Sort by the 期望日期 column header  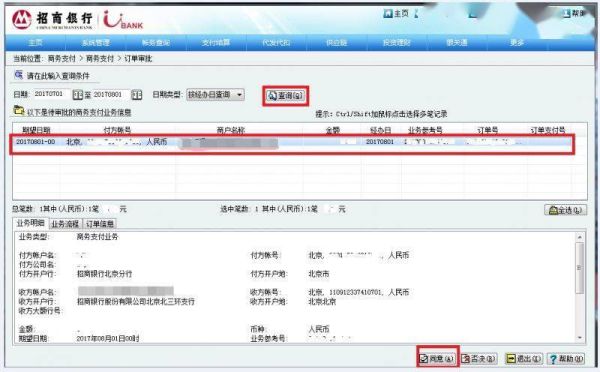coord(36,130)
